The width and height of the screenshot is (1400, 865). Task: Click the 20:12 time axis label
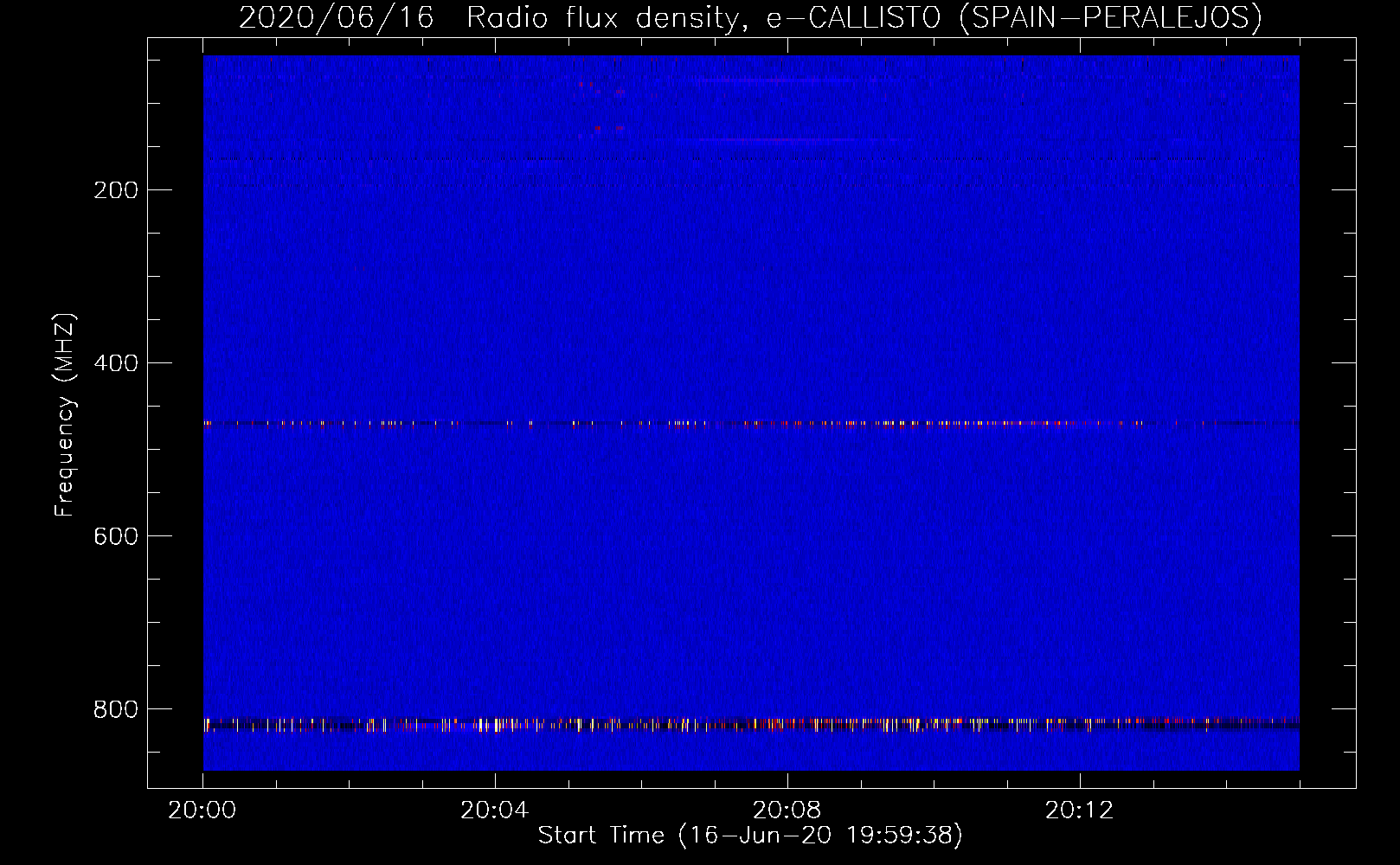(1079, 811)
